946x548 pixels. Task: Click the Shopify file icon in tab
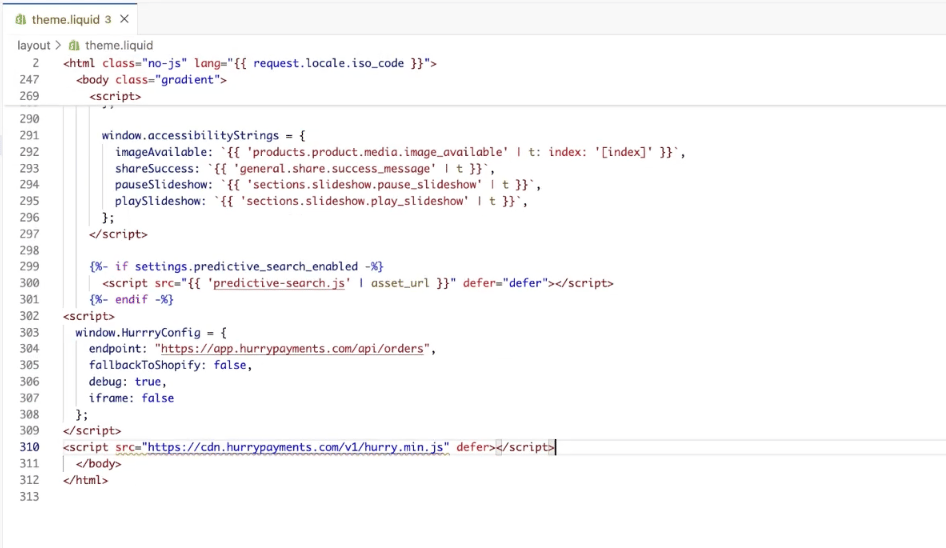coord(21,19)
